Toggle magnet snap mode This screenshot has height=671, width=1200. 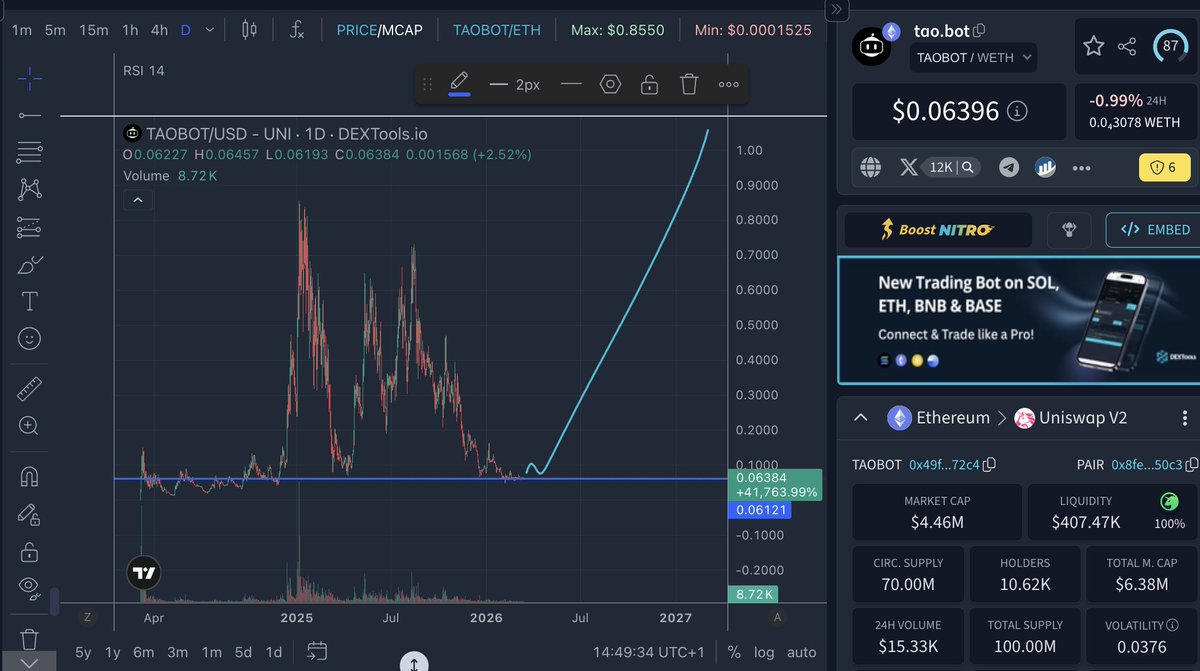click(x=29, y=476)
